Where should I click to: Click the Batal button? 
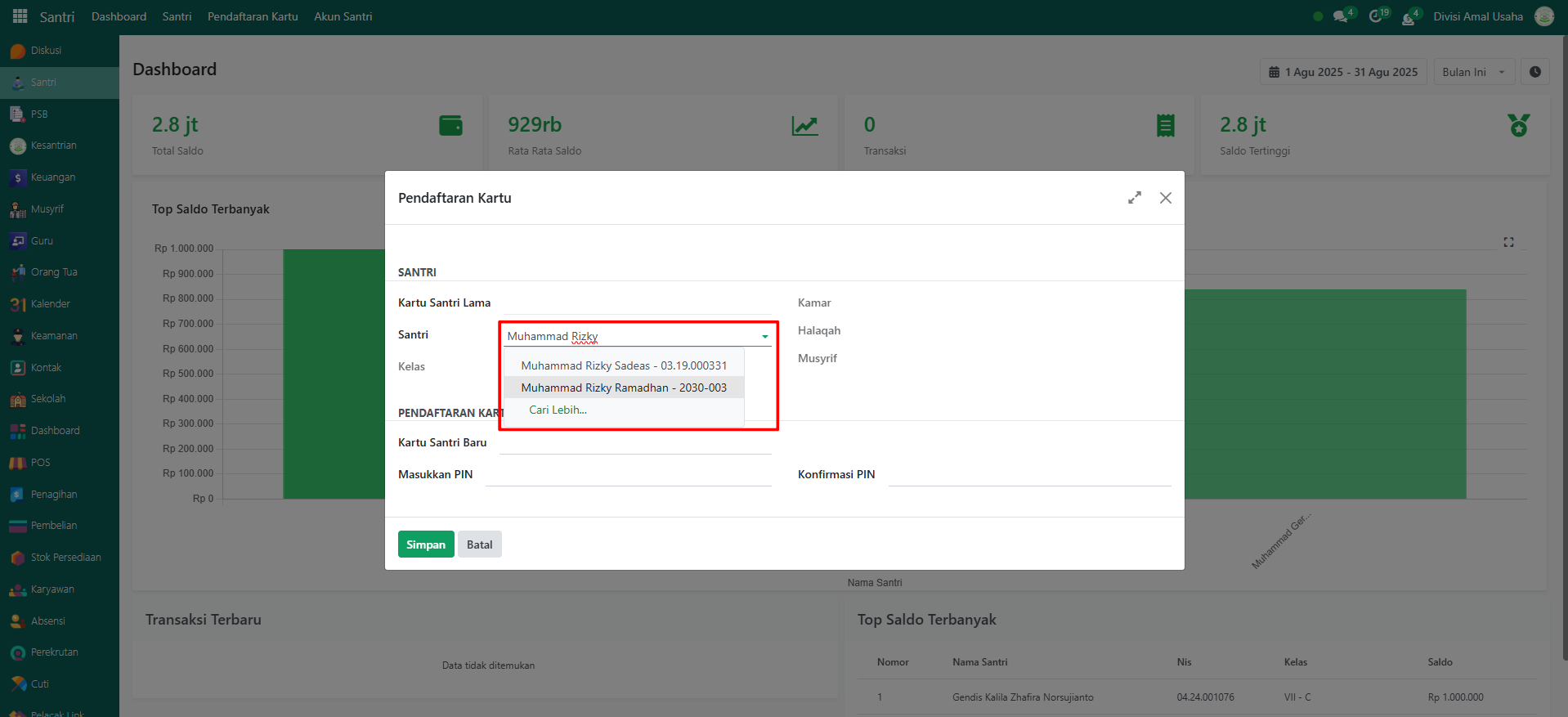(x=479, y=544)
